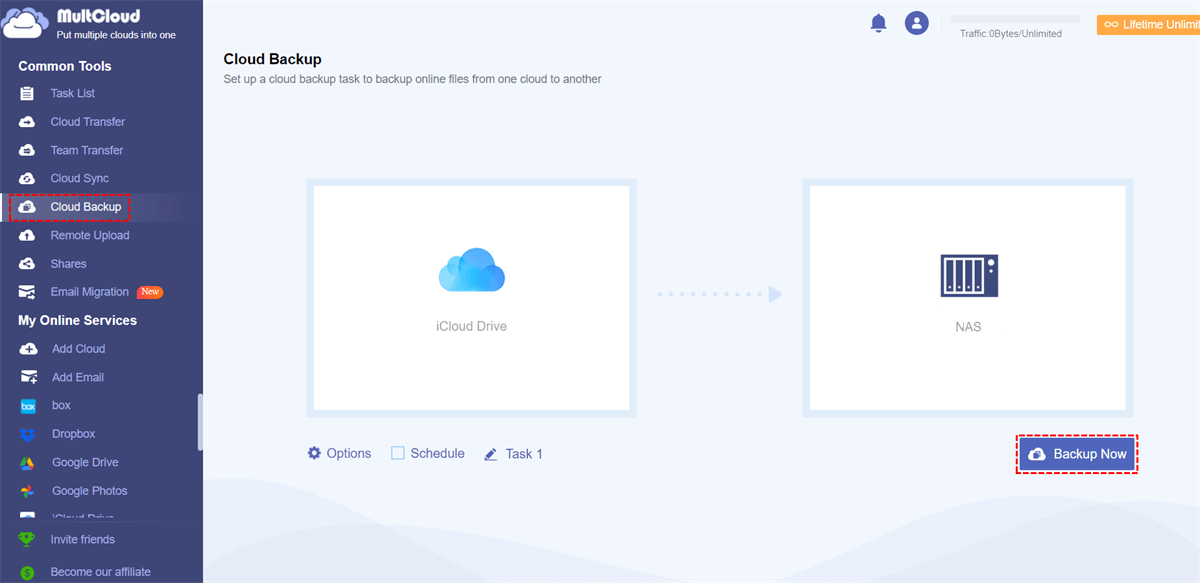Open Task List in sidebar
Screen dimensions: 1200x583
[73, 93]
